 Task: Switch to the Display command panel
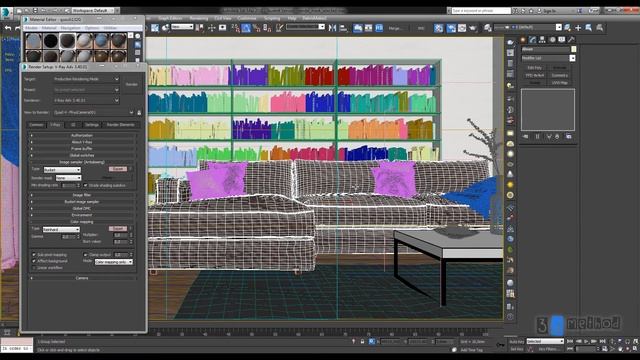pyautogui.click(x=562, y=40)
